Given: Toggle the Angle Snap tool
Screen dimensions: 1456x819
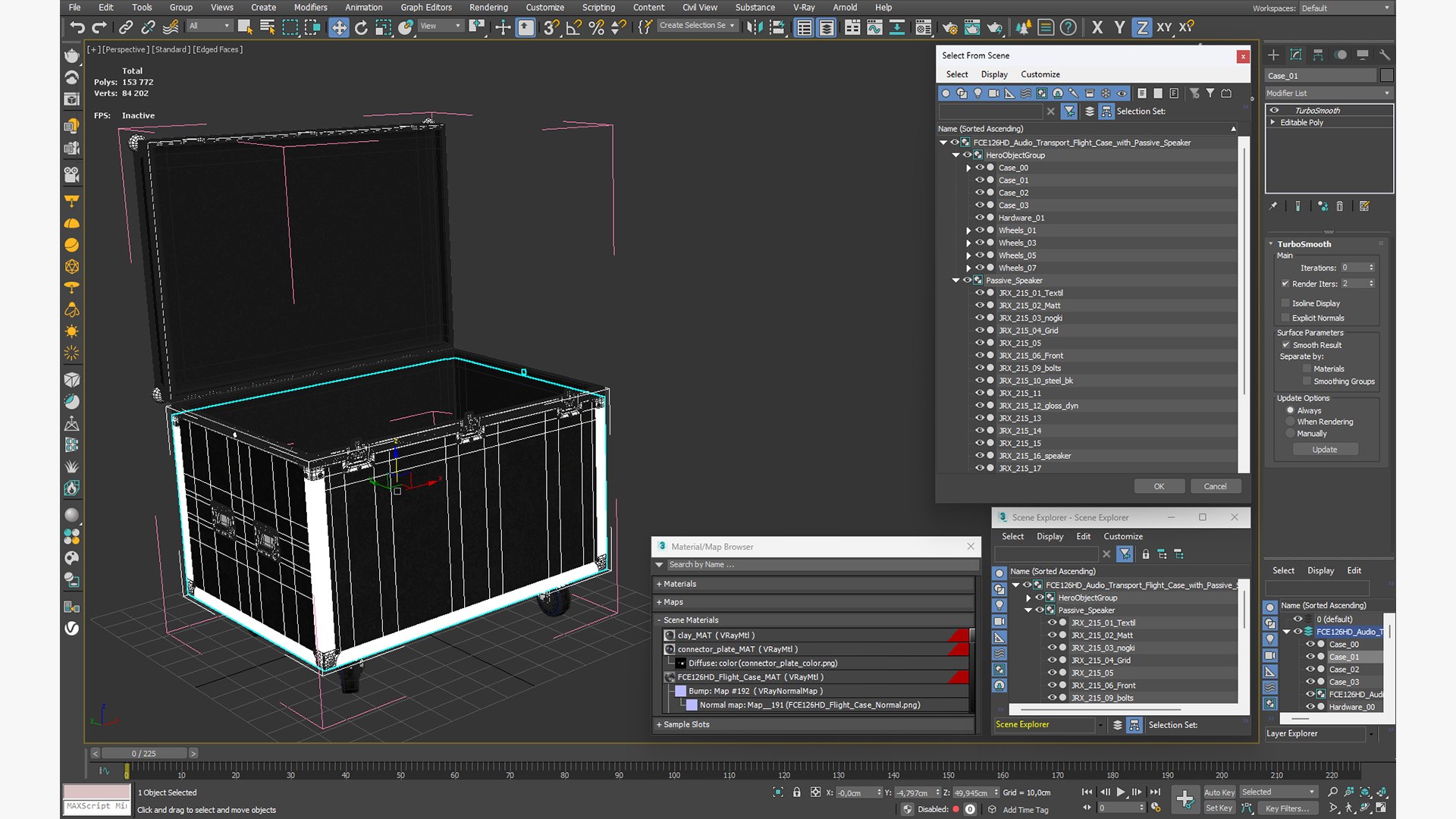Looking at the screenshot, I should (x=574, y=27).
